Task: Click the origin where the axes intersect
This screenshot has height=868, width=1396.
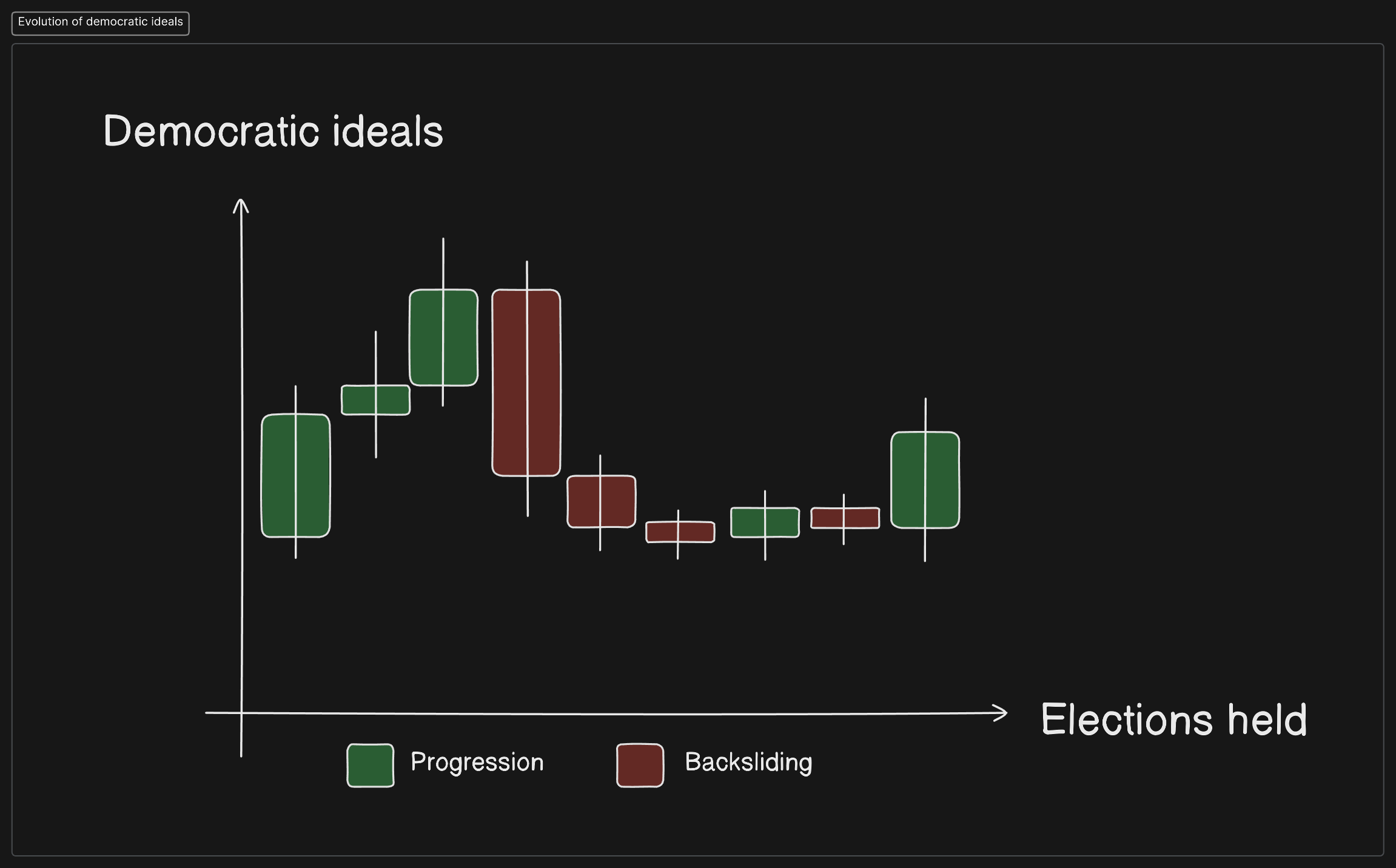Action: coord(241,713)
